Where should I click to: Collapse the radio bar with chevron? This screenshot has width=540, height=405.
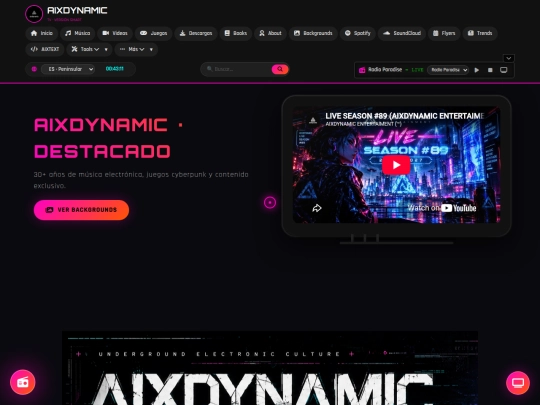pos(509,58)
